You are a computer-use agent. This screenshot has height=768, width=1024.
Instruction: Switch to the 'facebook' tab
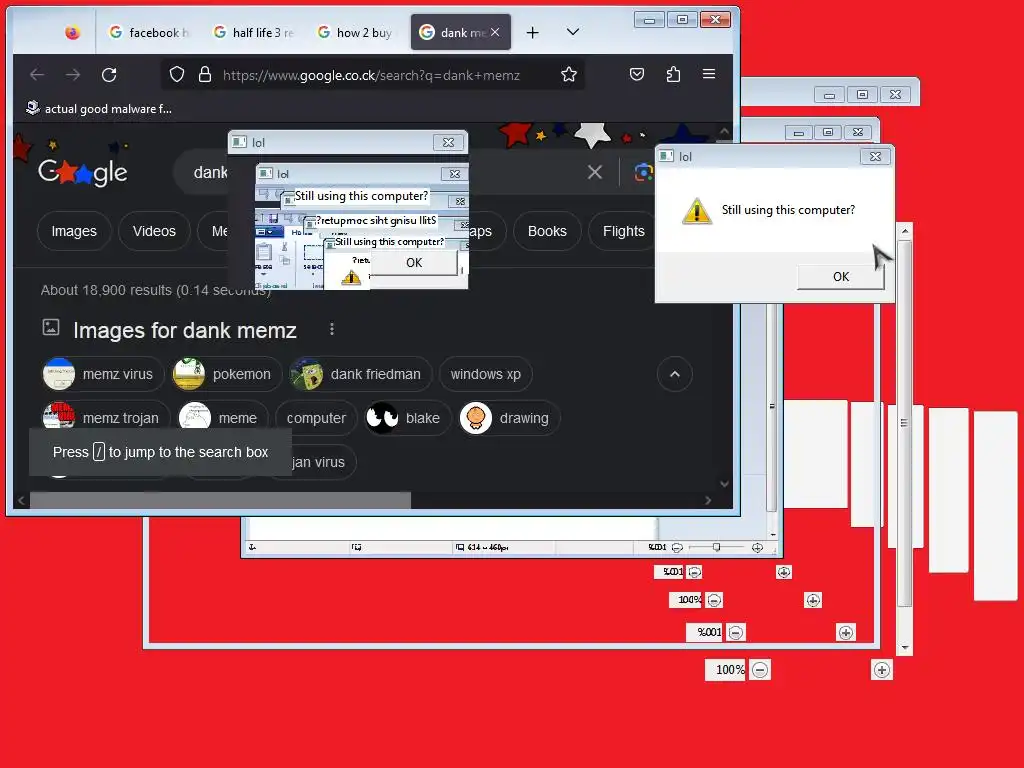(149, 32)
